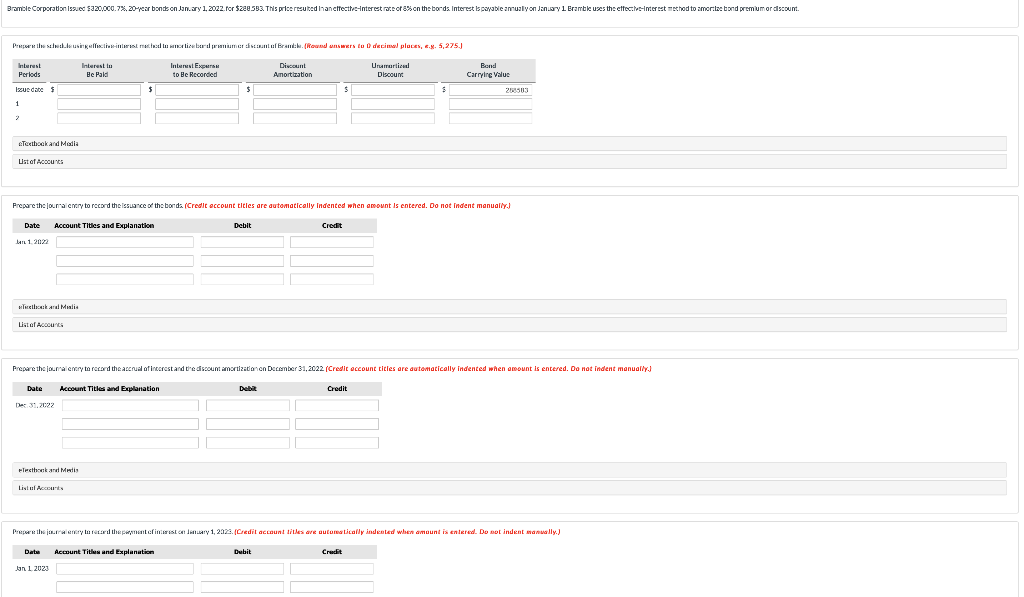This screenshot has height=597, width=1024.
Task: Click first Credit field for Dec. 31, 2022
Action: click(337, 406)
